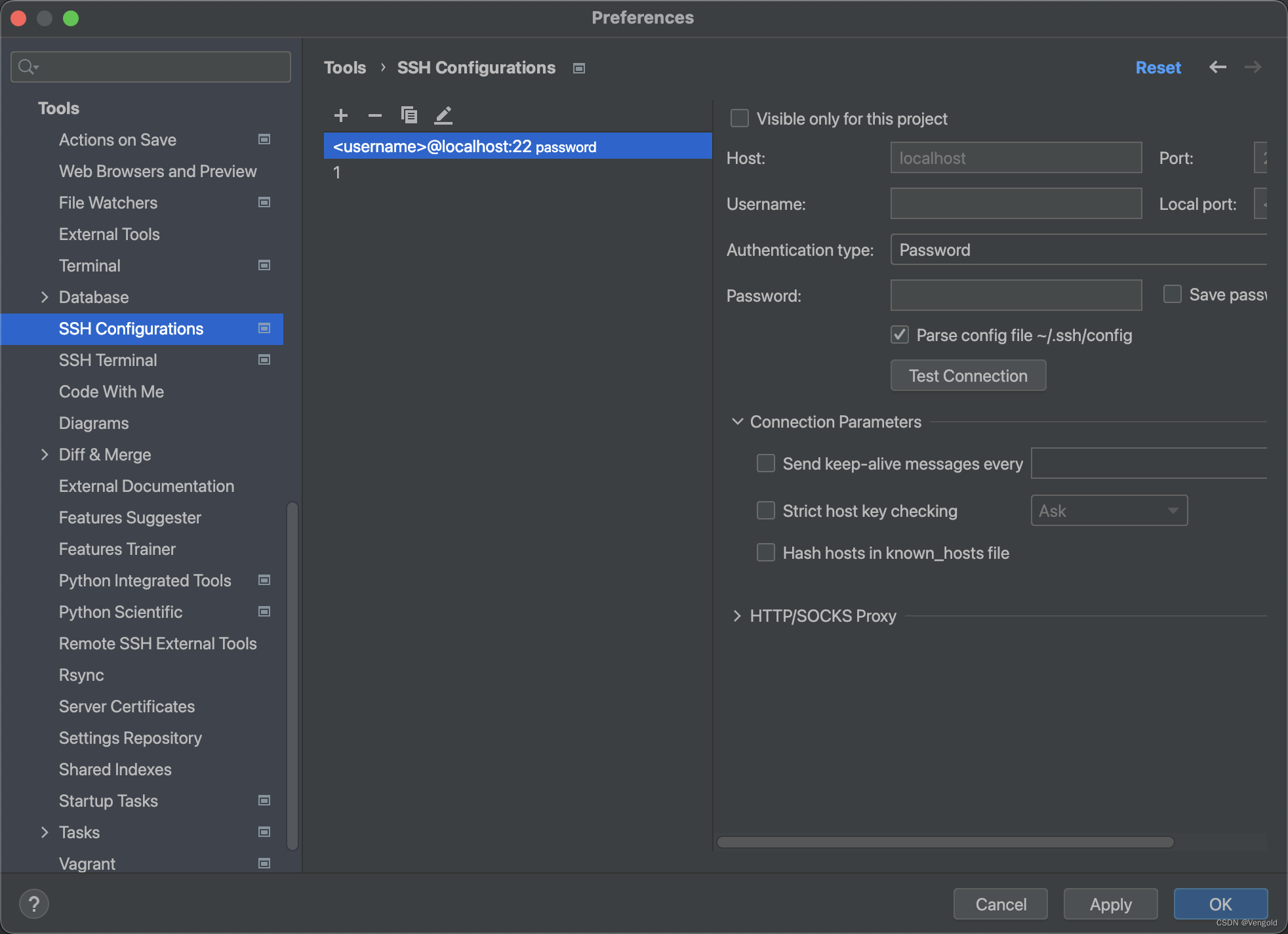Click the remove SSH configuration icon
1288x934 pixels.
(x=375, y=115)
